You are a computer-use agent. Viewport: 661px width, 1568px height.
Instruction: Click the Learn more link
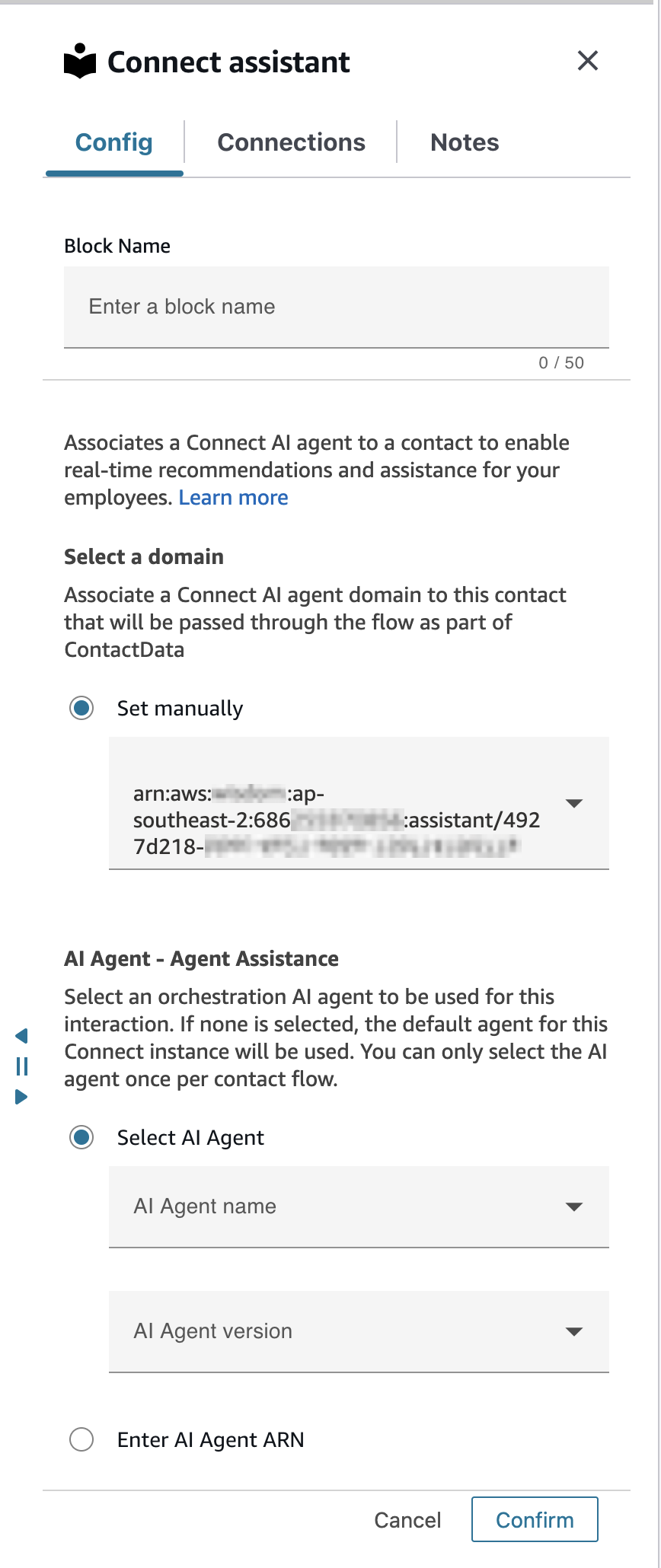[233, 497]
